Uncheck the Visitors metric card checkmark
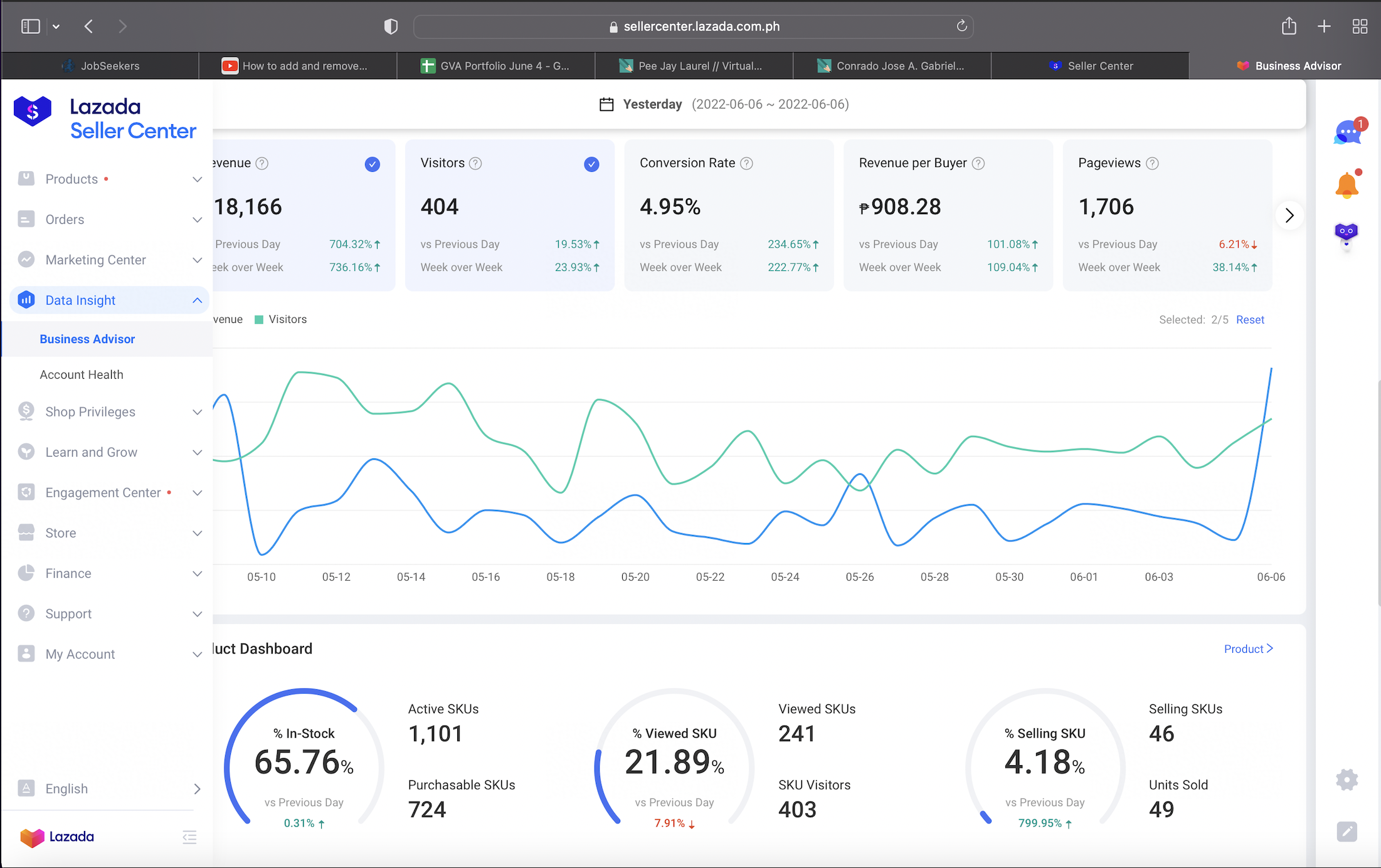 point(591,164)
